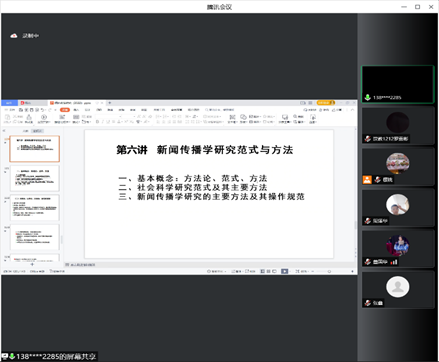Click the orange host badge icon

click(x=367, y=180)
